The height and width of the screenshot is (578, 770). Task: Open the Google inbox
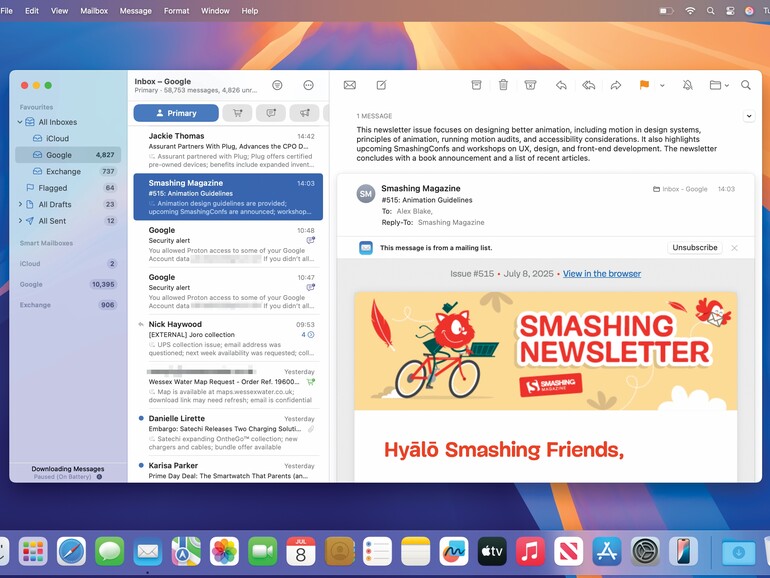point(68,155)
